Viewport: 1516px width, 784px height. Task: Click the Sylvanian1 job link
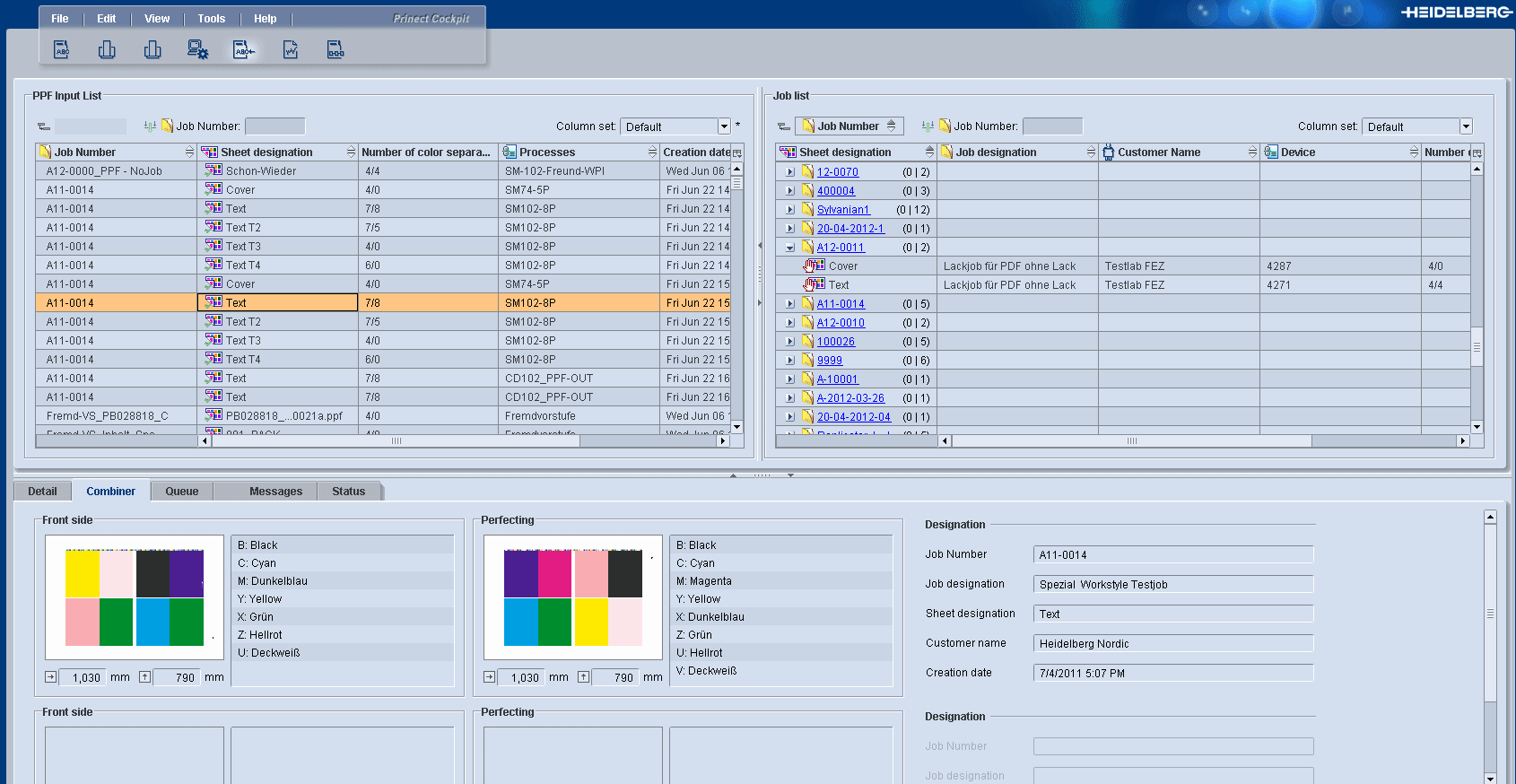point(842,210)
